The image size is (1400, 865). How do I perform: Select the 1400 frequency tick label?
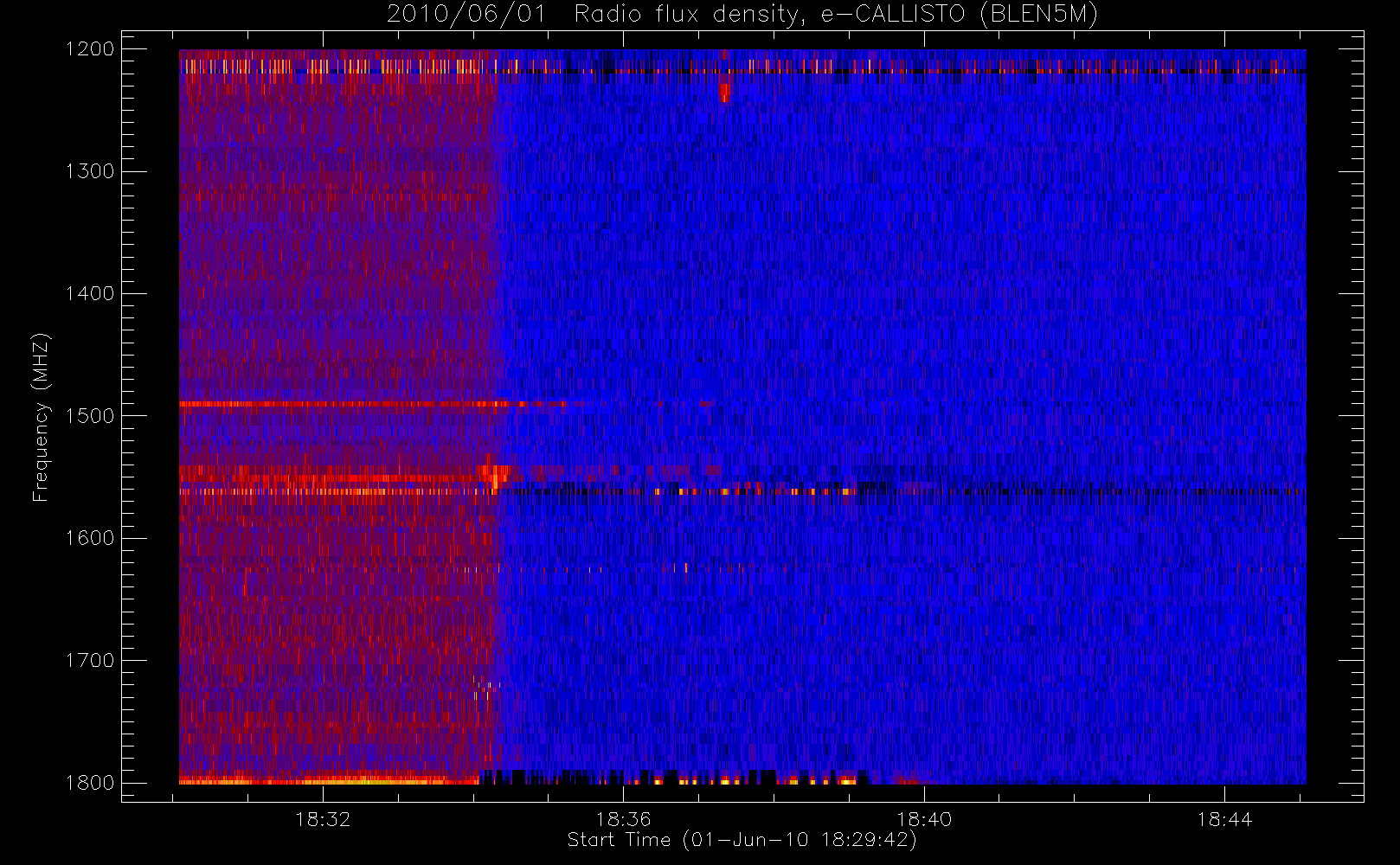click(x=90, y=294)
